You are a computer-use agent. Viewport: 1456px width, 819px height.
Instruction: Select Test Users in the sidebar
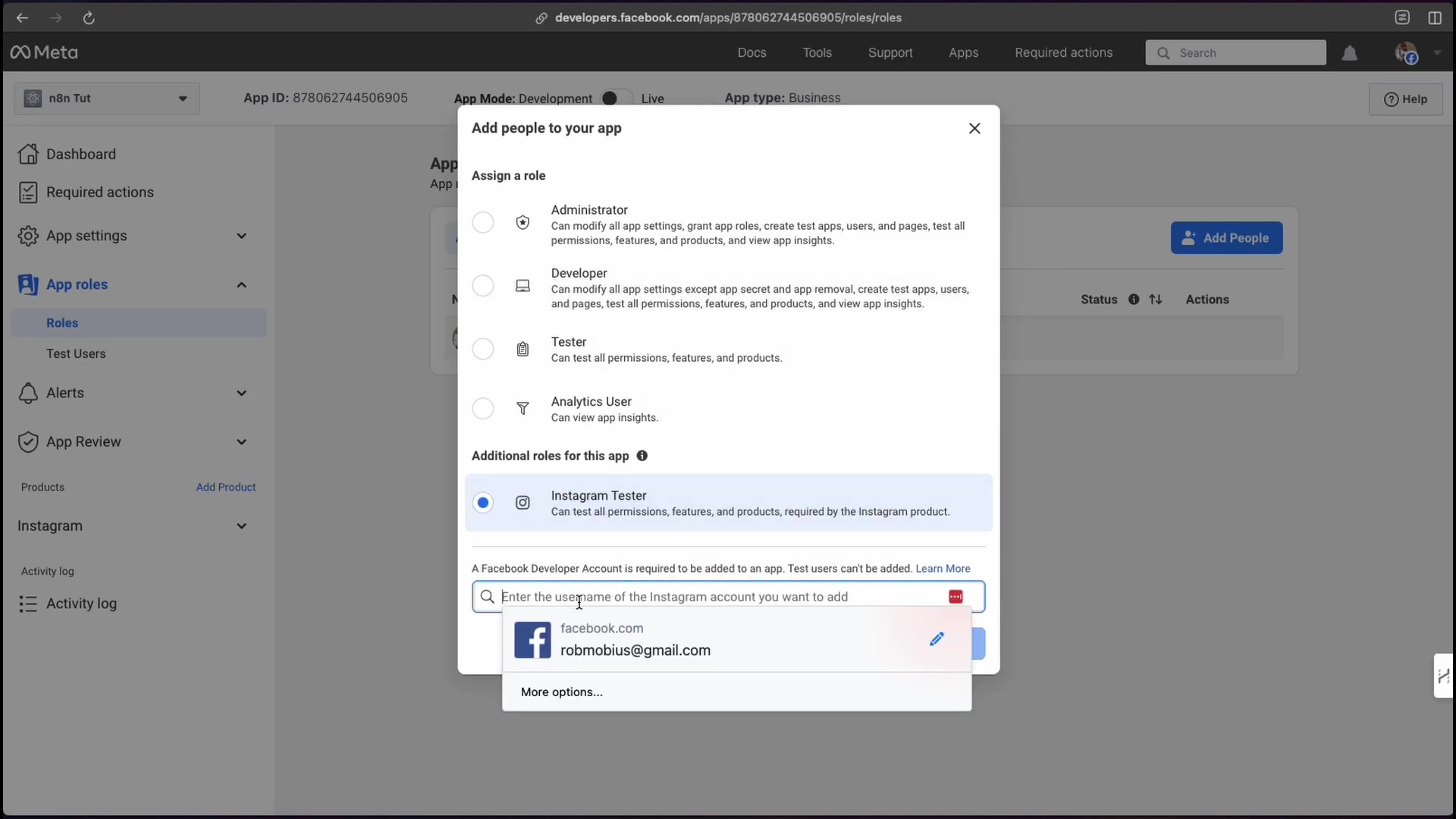click(x=76, y=354)
